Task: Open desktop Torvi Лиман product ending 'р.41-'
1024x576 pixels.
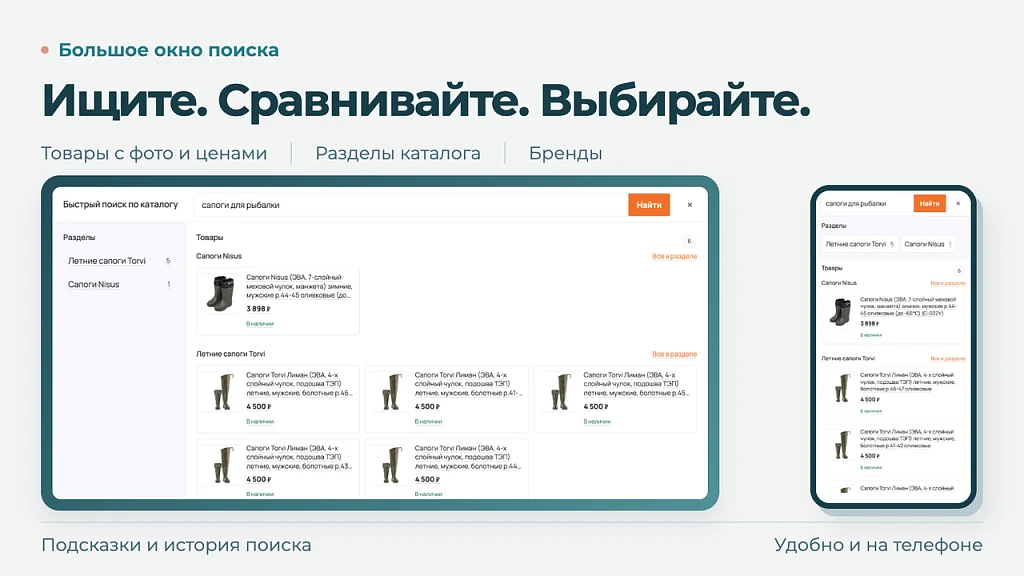Action: (468, 384)
